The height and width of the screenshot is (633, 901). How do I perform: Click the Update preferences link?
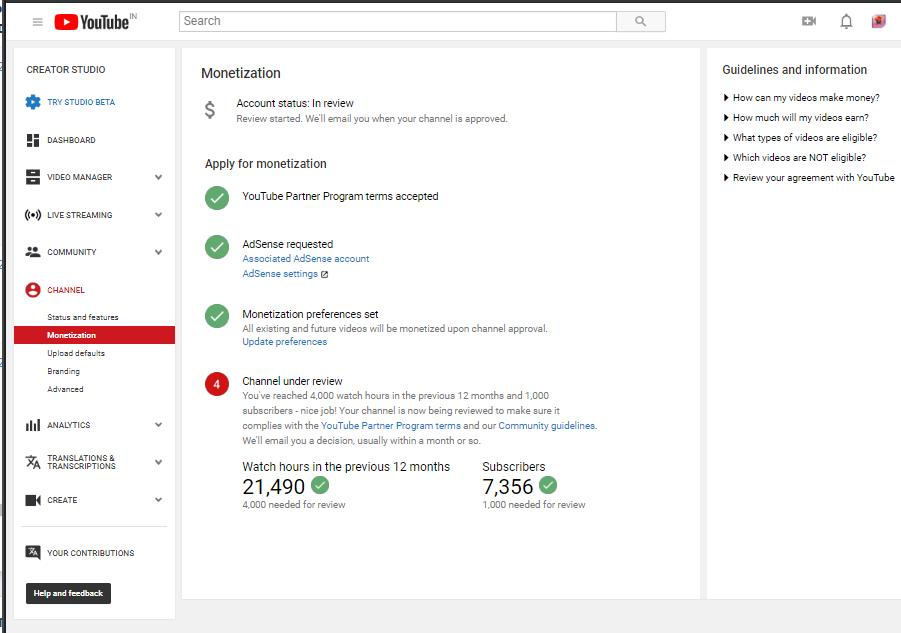click(284, 342)
